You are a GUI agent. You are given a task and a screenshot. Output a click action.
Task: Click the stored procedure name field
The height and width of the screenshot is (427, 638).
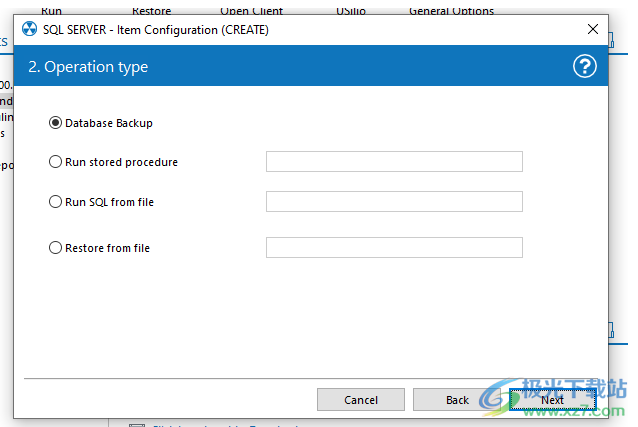coord(394,162)
